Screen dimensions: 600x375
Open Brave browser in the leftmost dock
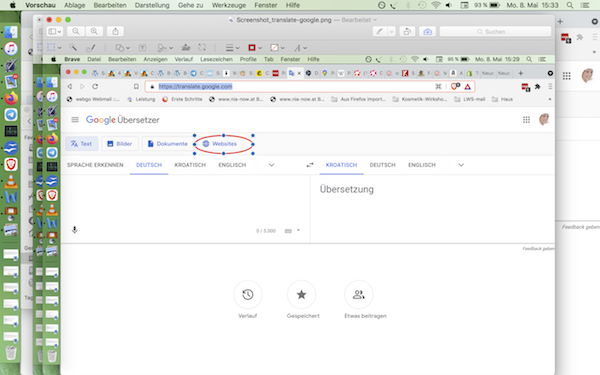[x=11, y=164]
